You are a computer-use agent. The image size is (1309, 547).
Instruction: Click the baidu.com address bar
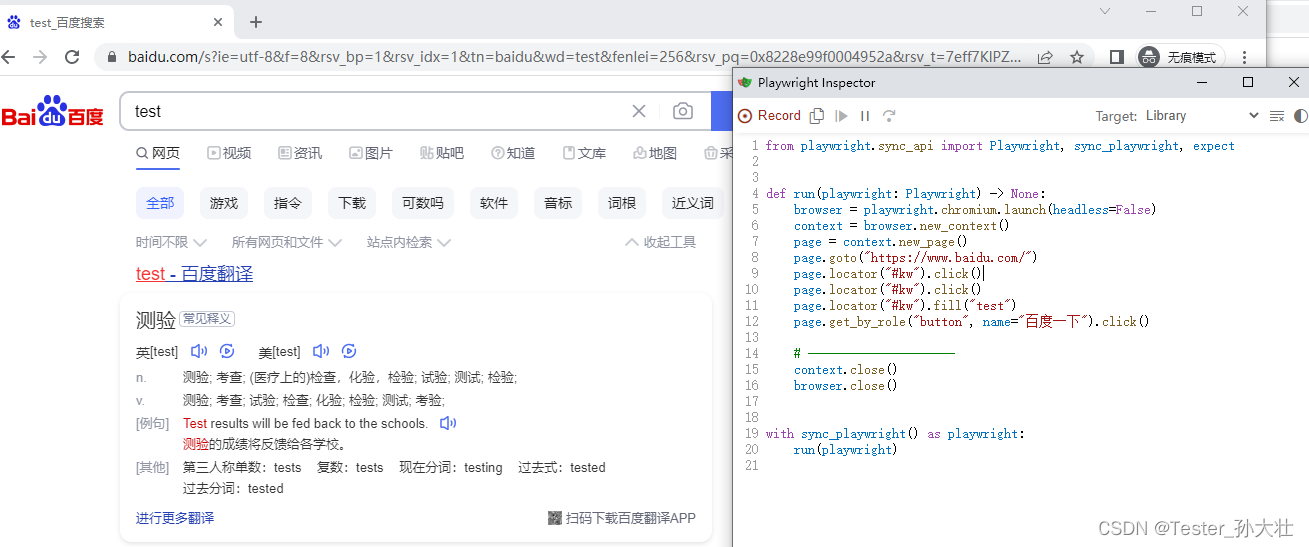pyautogui.click(x=575, y=57)
